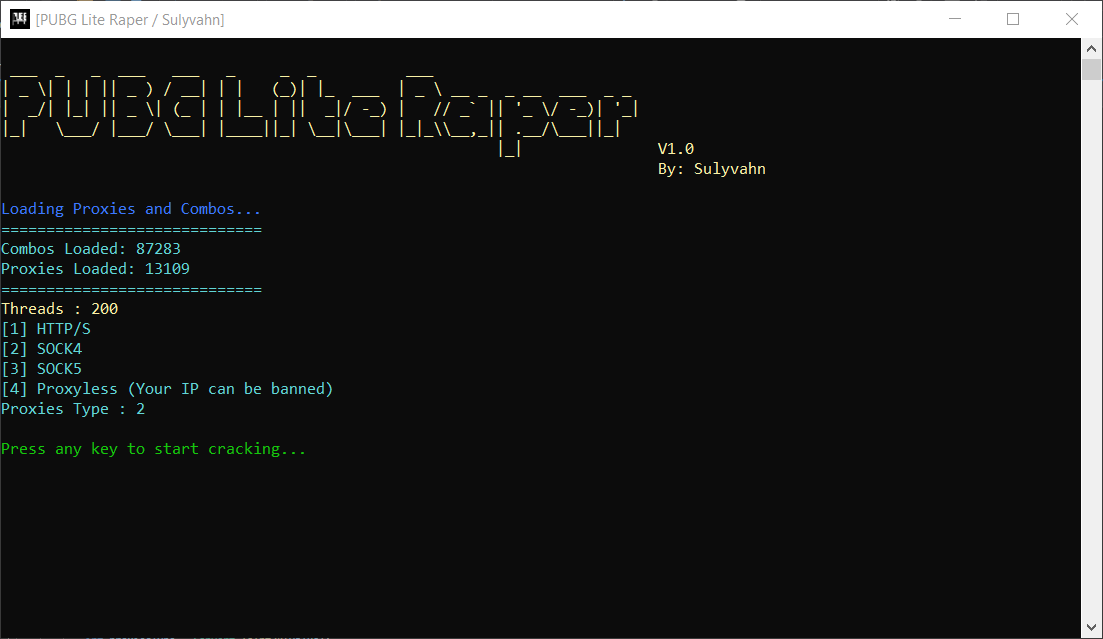Click the 'Combos Loaded: 87283' line
Image resolution: width=1103 pixels, height=639 pixels.
click(x=91, y=249)
